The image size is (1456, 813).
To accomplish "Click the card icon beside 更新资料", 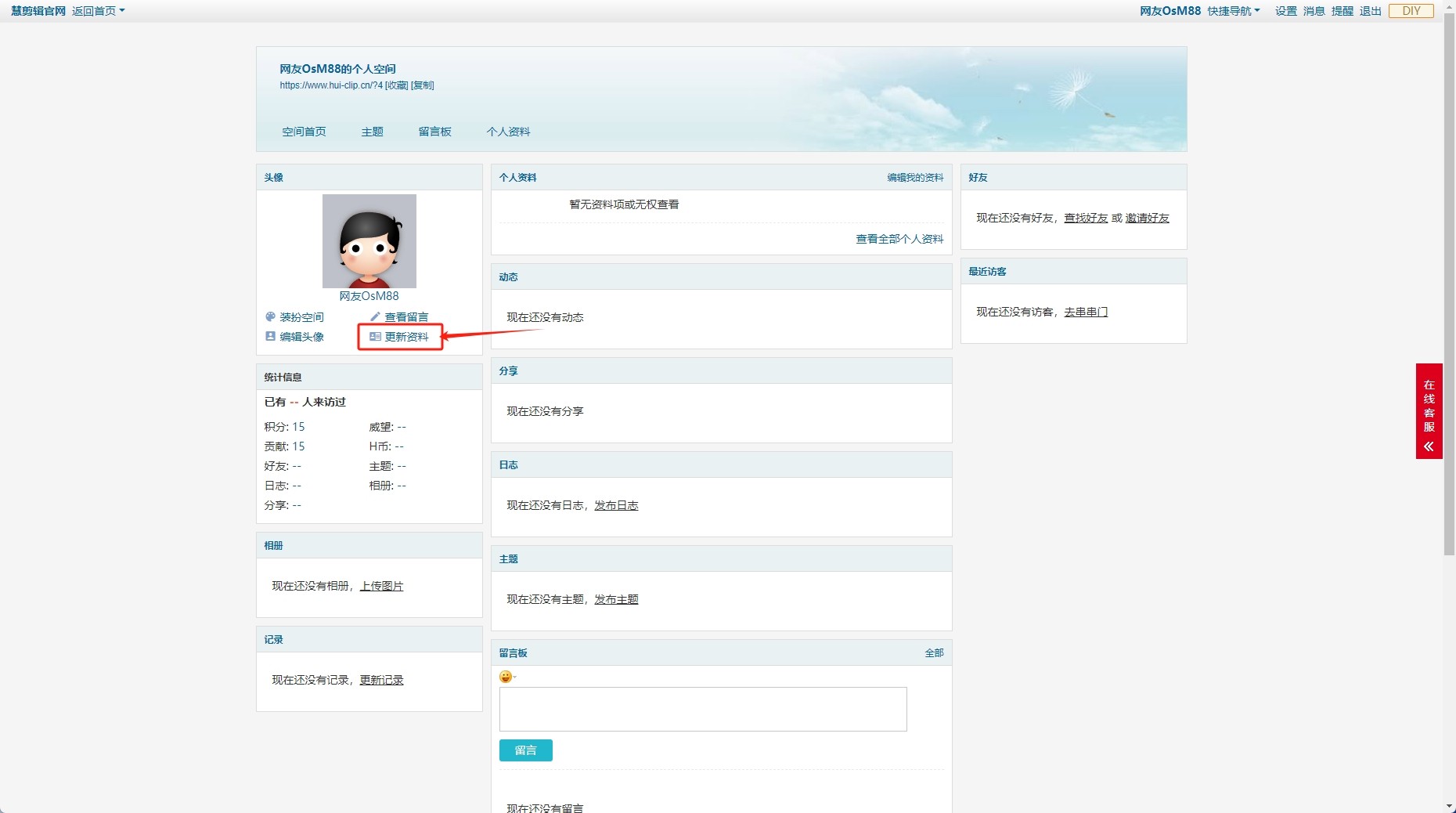I will click(x=375, y=337).
